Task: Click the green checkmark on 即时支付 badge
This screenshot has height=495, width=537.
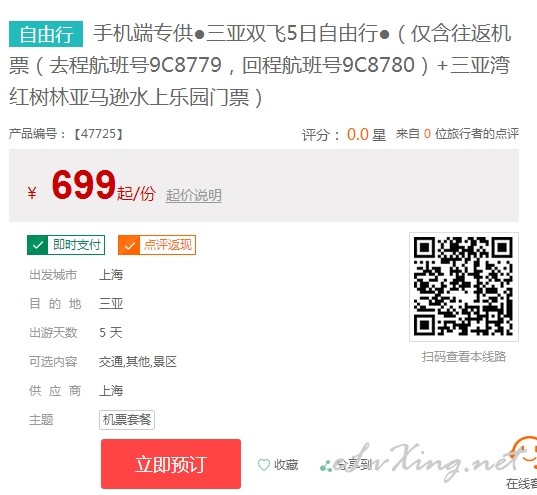Action: tap(37, 245)
